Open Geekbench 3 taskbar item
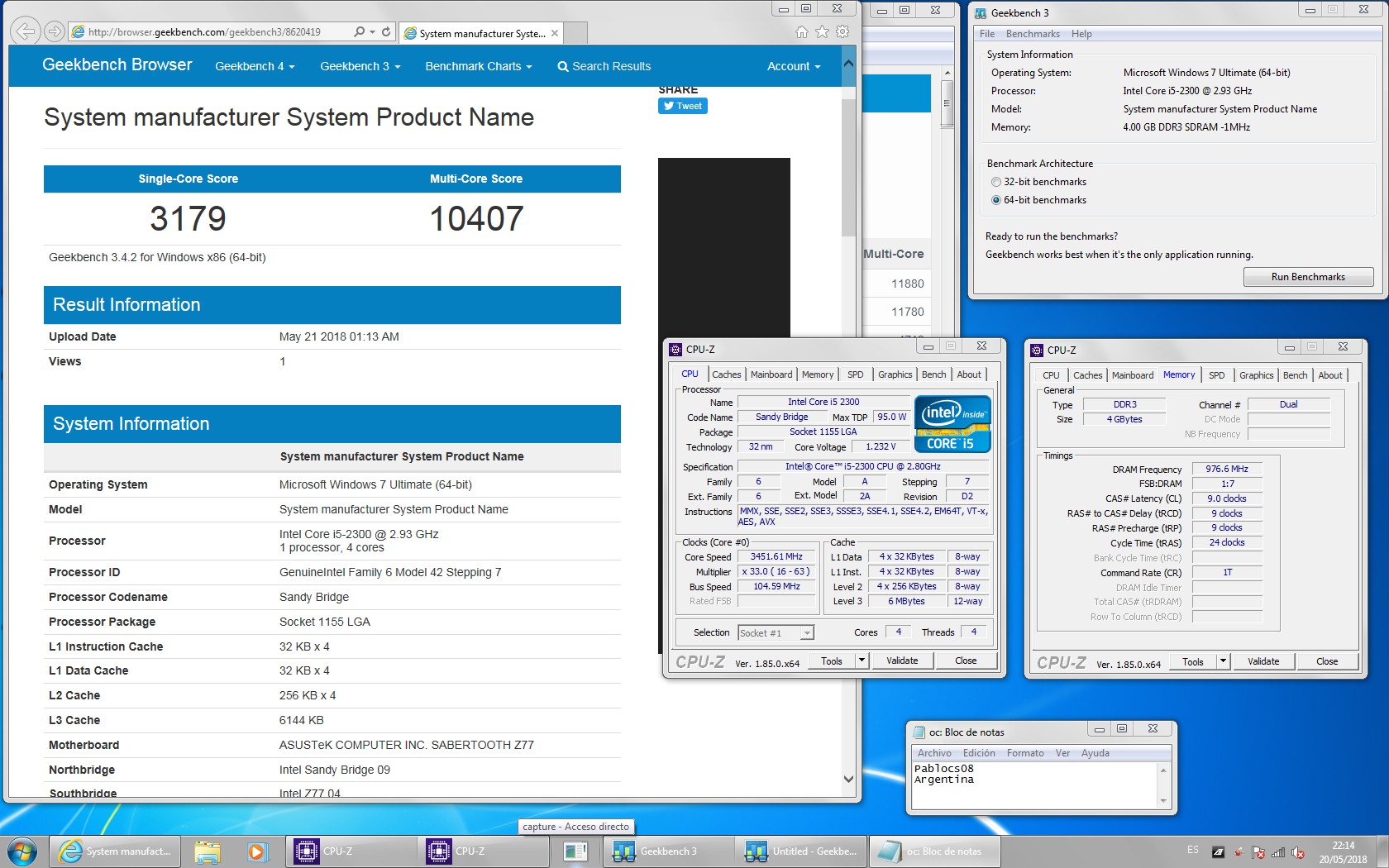The image size is (1389, 868). 668,851
